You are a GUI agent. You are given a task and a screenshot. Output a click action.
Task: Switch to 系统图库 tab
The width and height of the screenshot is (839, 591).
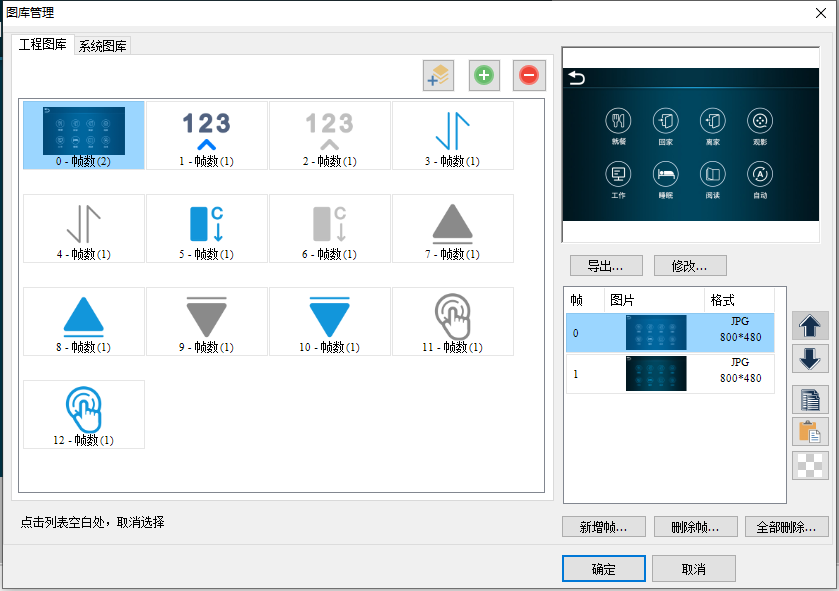[103, 47]
